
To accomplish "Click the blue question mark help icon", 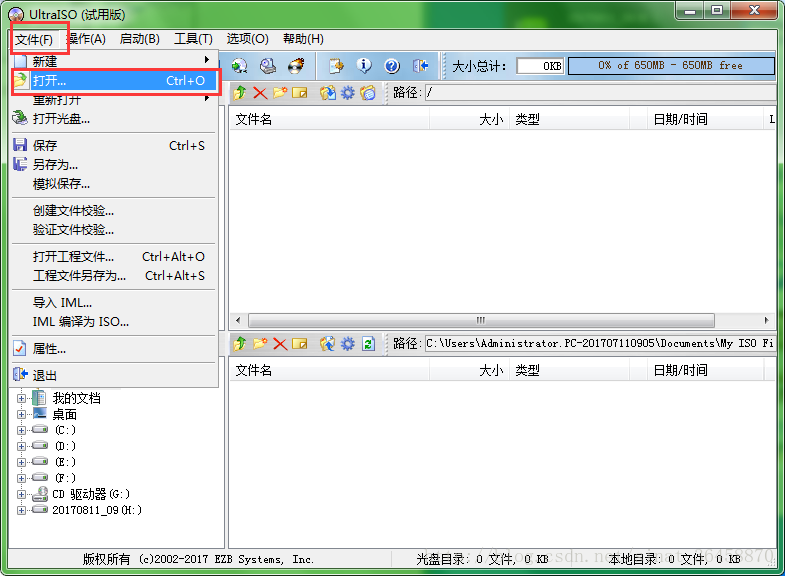I will [392, 66].
